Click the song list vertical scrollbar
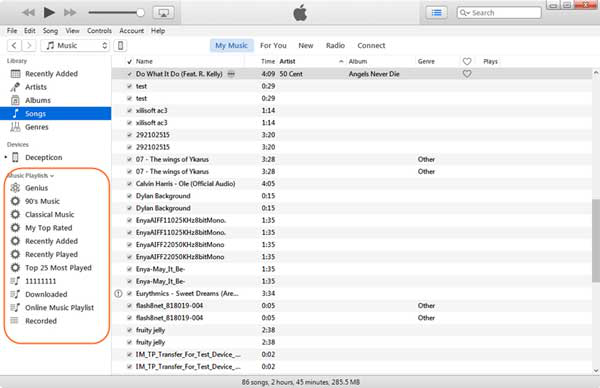Screen dimensions: 600x388 coord(596,241)
